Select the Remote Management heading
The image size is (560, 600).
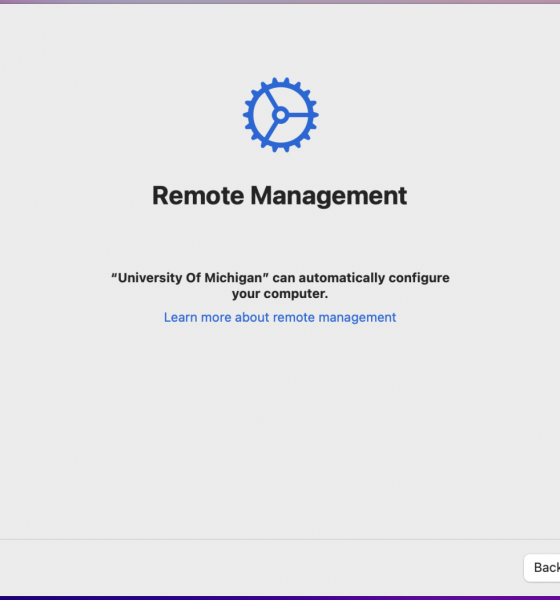[x=279, y=196]
